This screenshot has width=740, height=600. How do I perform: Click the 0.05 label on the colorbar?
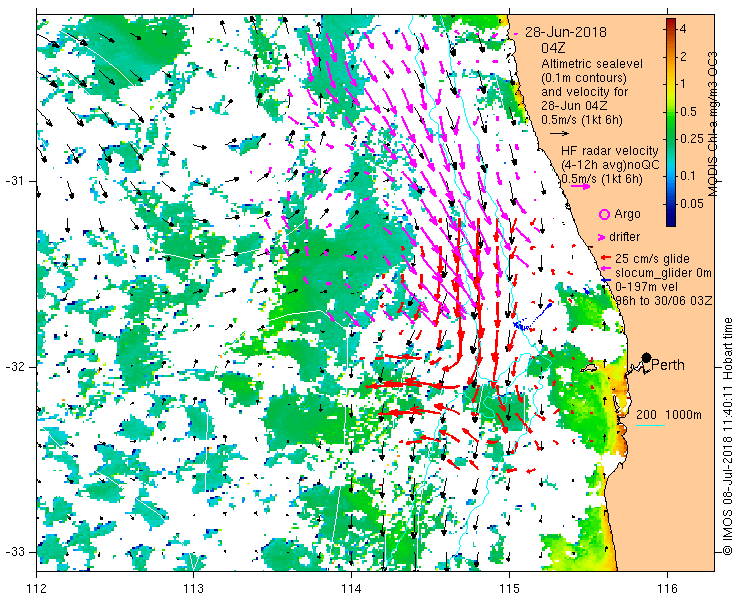691,204
